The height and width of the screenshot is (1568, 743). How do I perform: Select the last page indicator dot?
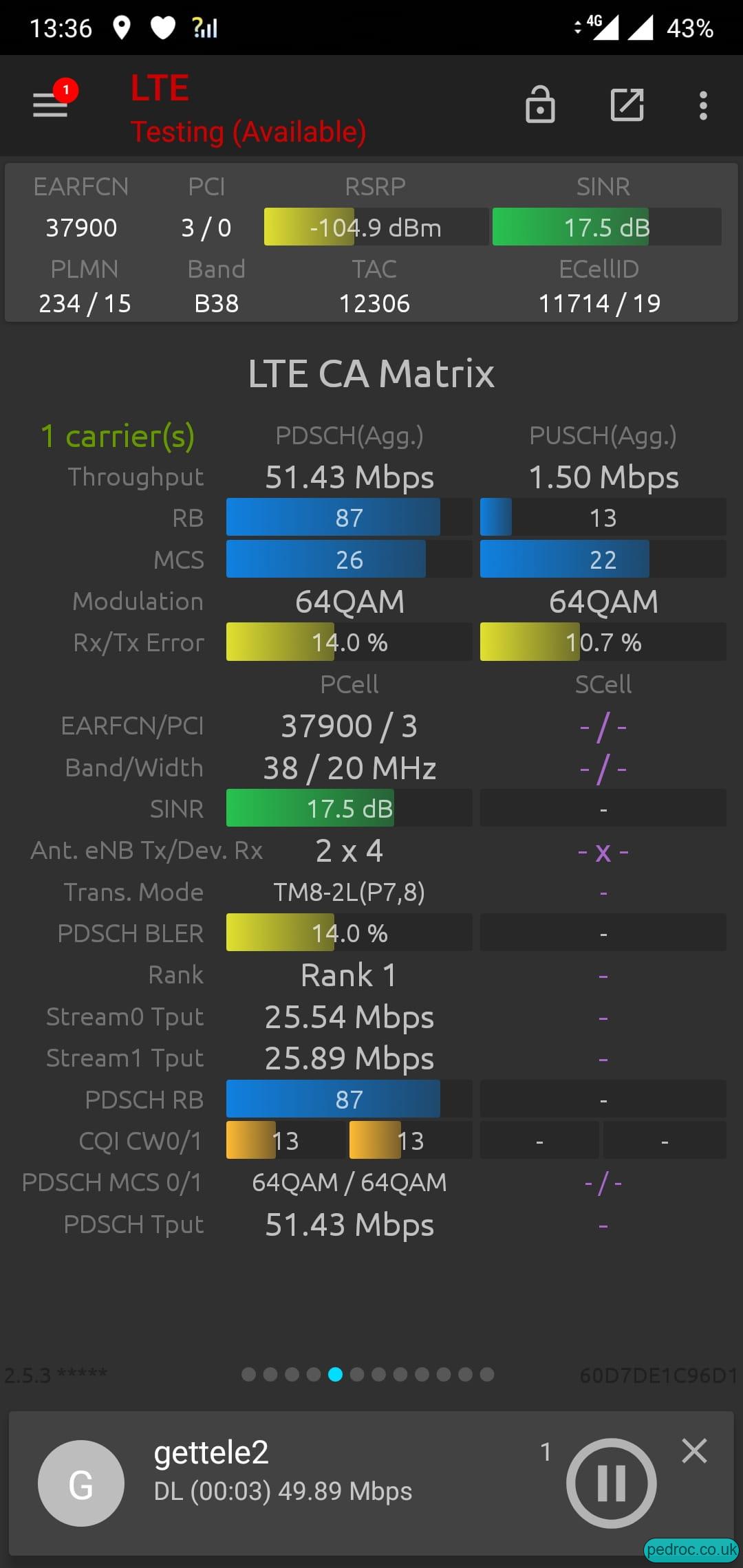click(x=487, y=1374)
